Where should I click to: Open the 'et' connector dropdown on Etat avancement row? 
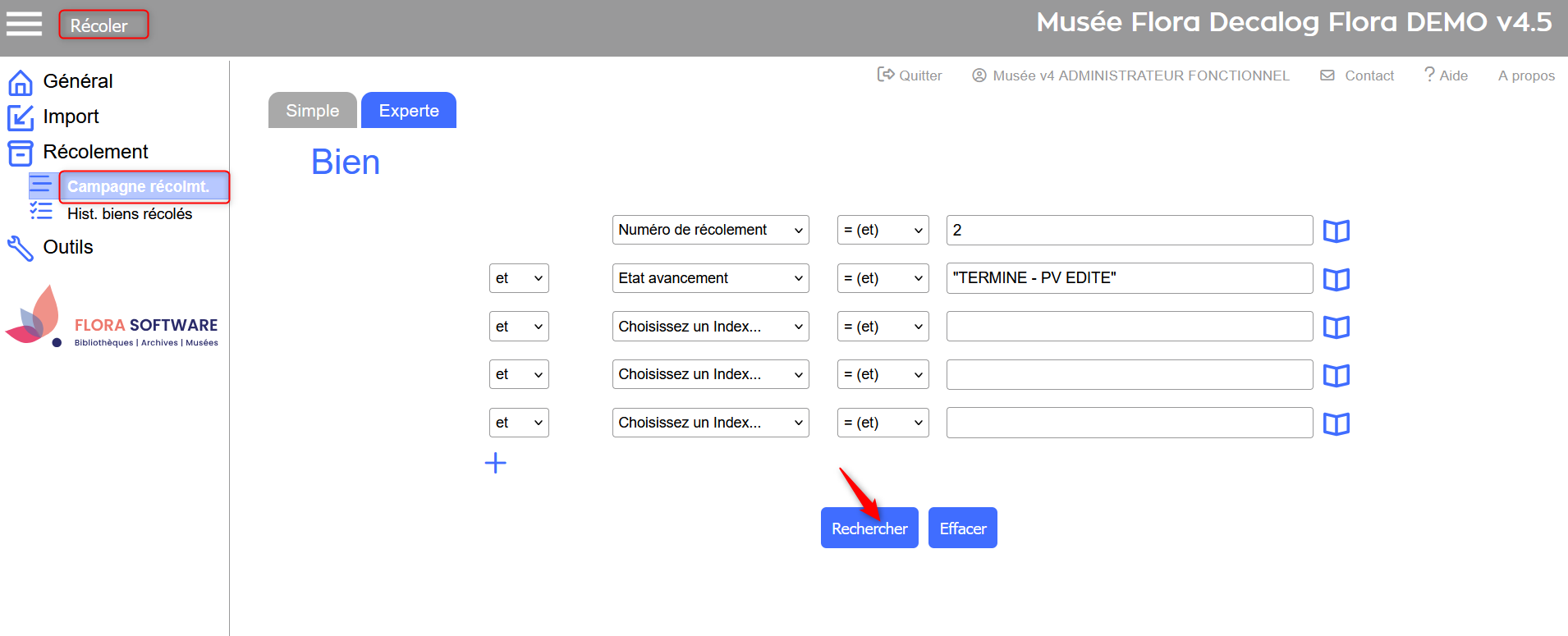[519, 278]
